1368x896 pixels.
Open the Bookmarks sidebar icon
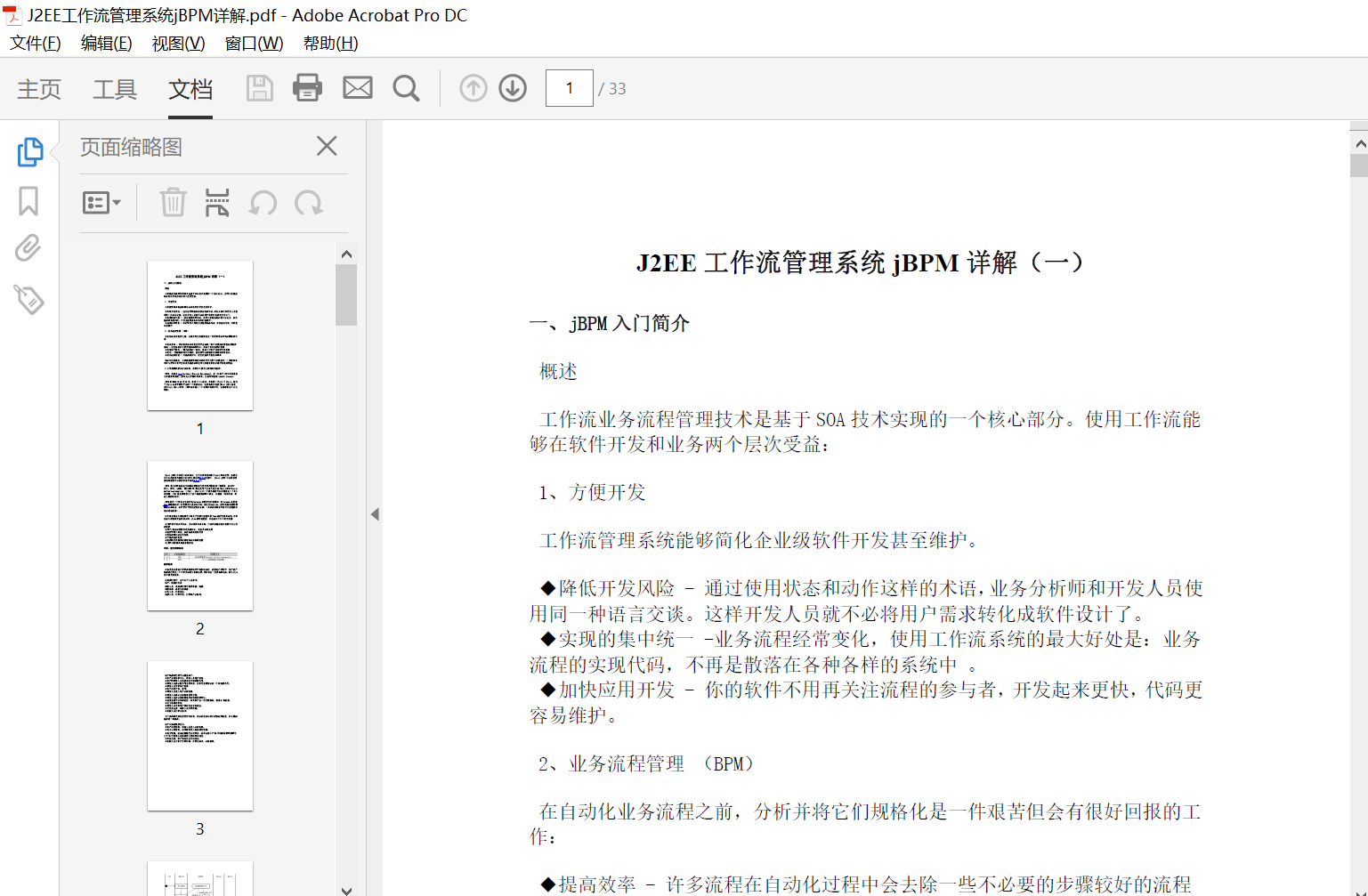28,201
